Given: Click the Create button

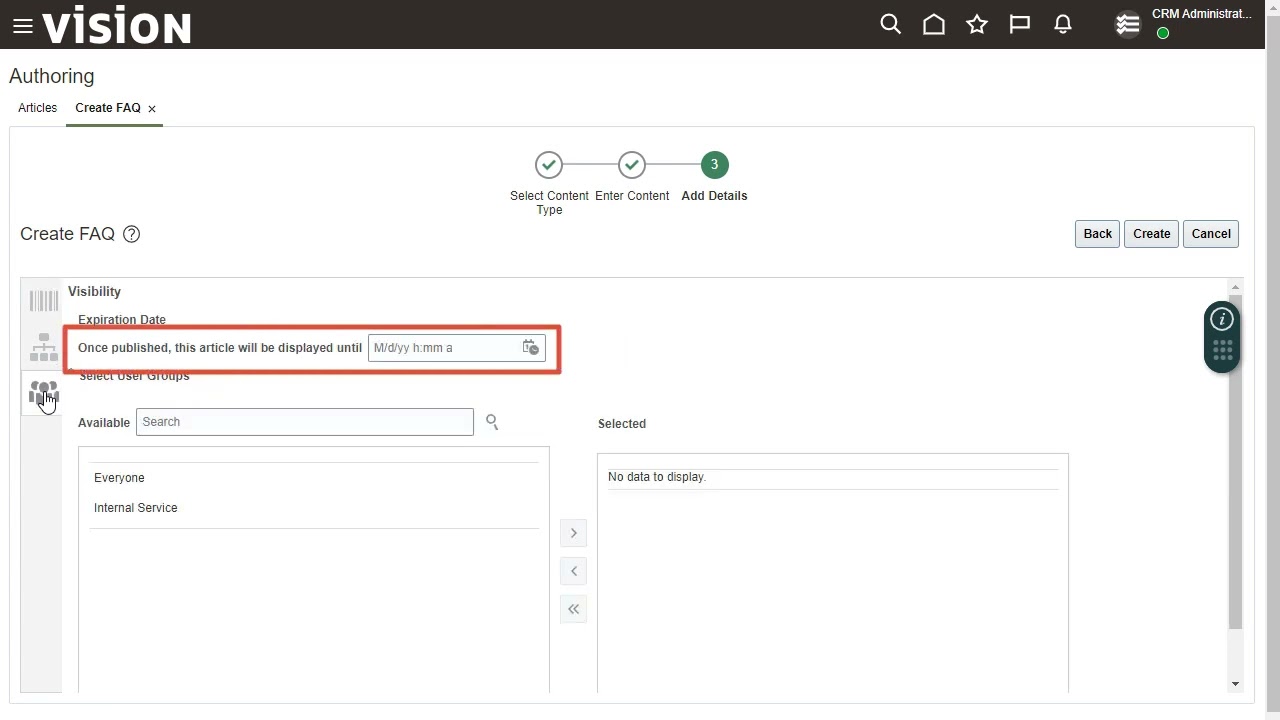Looking at the screenshot, I should pos(1151,234).
